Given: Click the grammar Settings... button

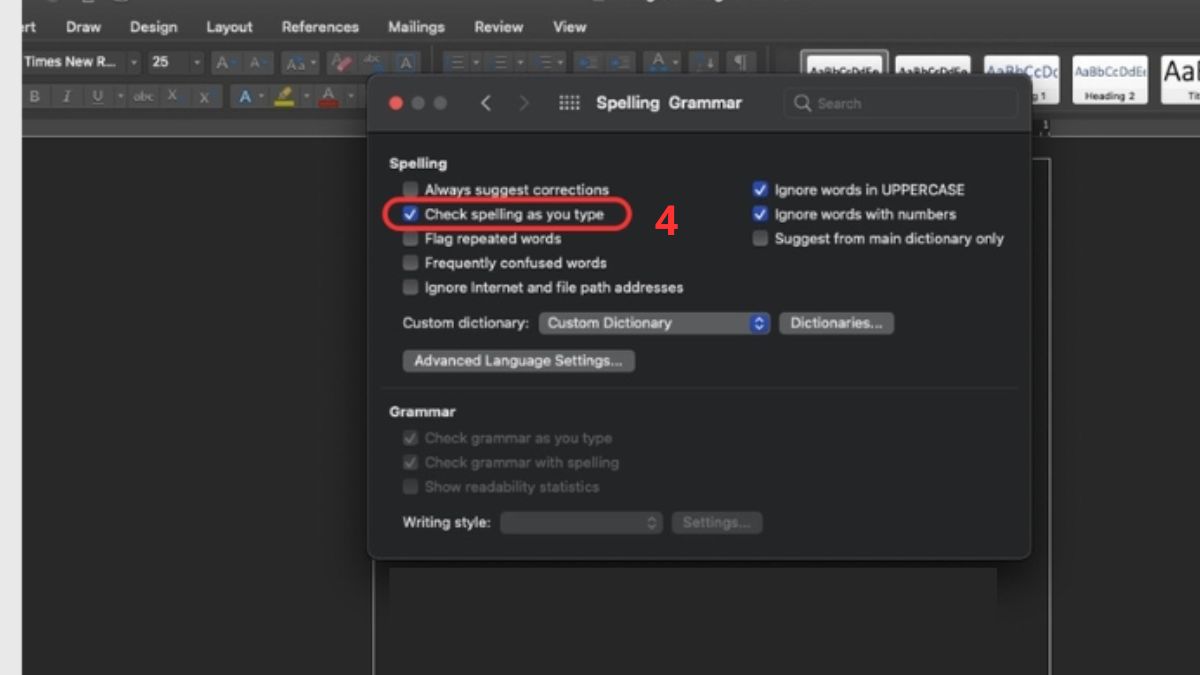Looking at the screenshot, I should 716,522.
